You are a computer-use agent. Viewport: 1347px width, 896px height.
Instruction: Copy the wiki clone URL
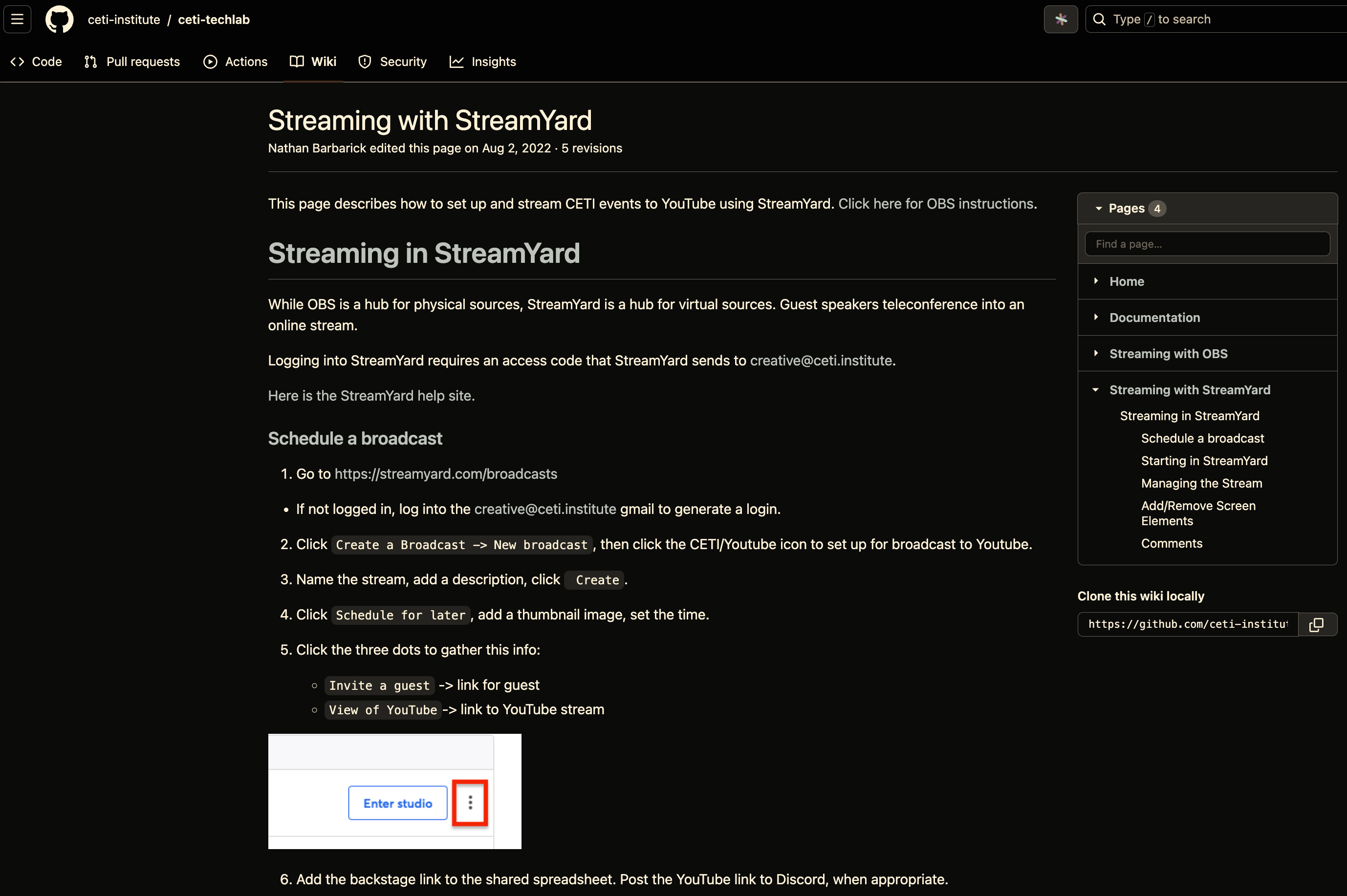coord(1317,624)
